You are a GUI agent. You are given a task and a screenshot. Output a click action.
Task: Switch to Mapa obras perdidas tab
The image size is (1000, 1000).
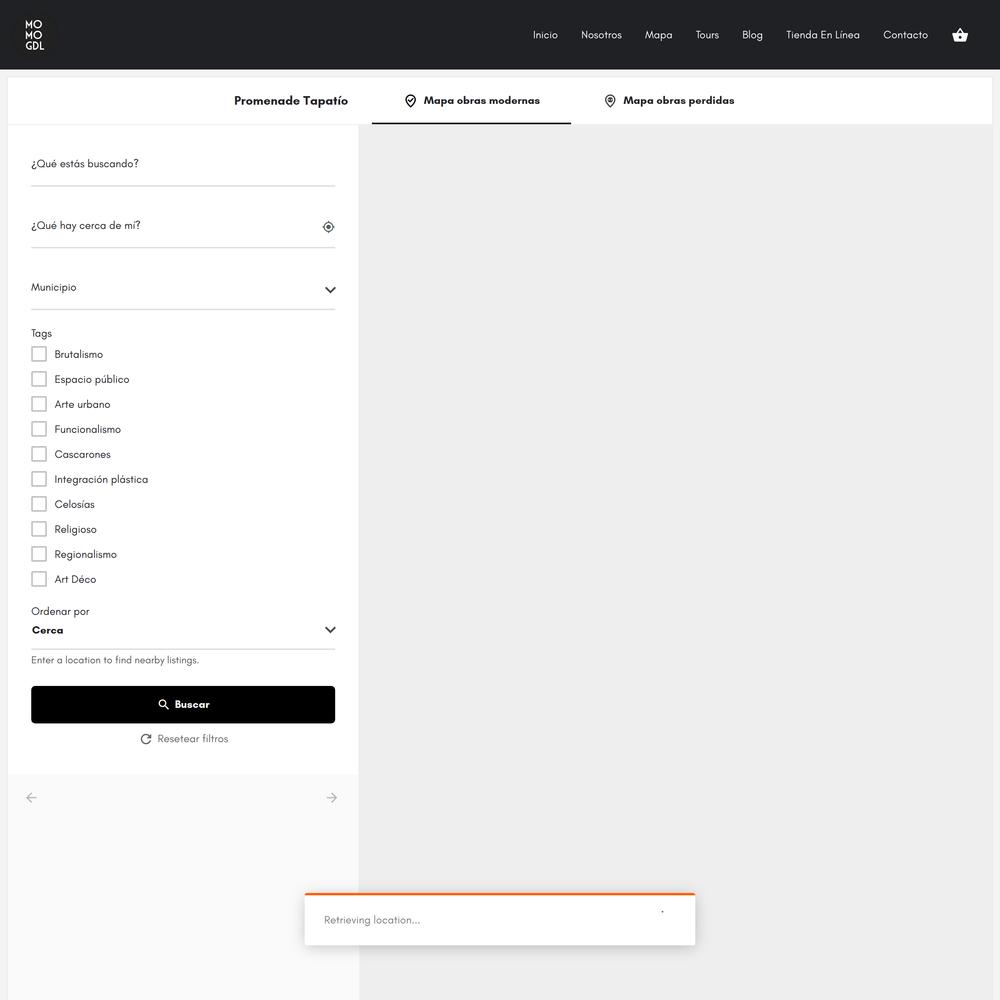pos(669,101)
